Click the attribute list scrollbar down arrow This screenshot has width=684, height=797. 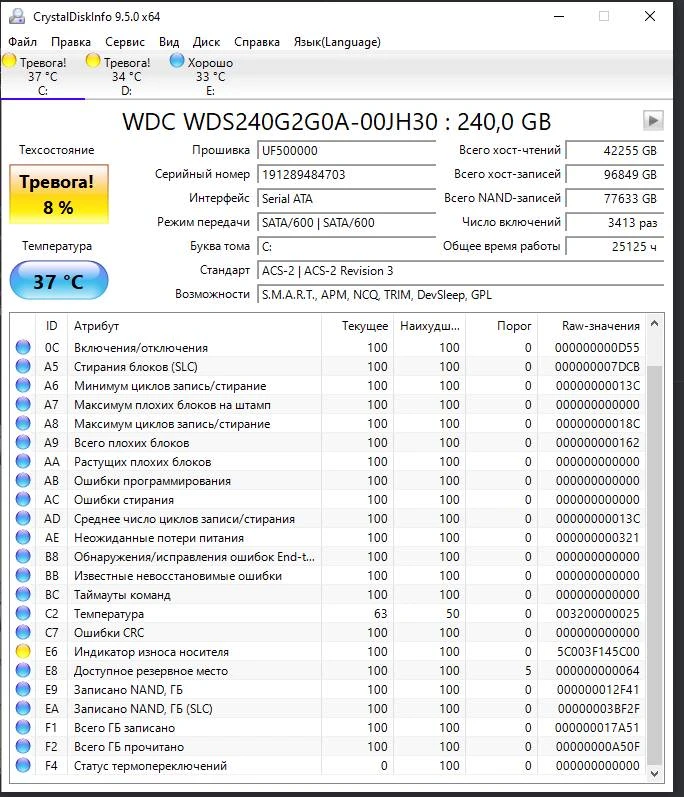[655, 774]
